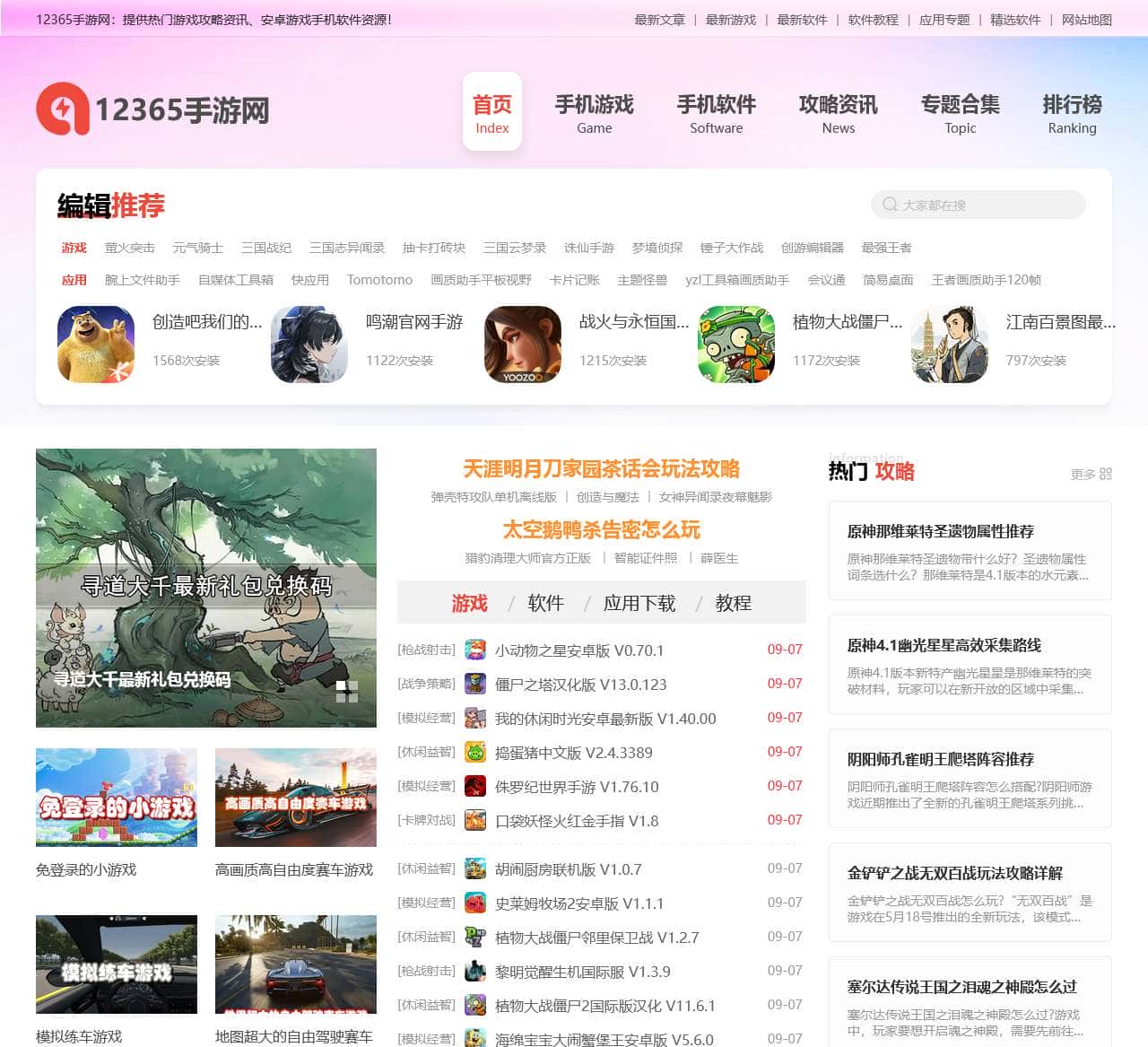
Task: Click the 弹壳特攻队单机离线版 sub-link
Action: (x=494, y=497)
